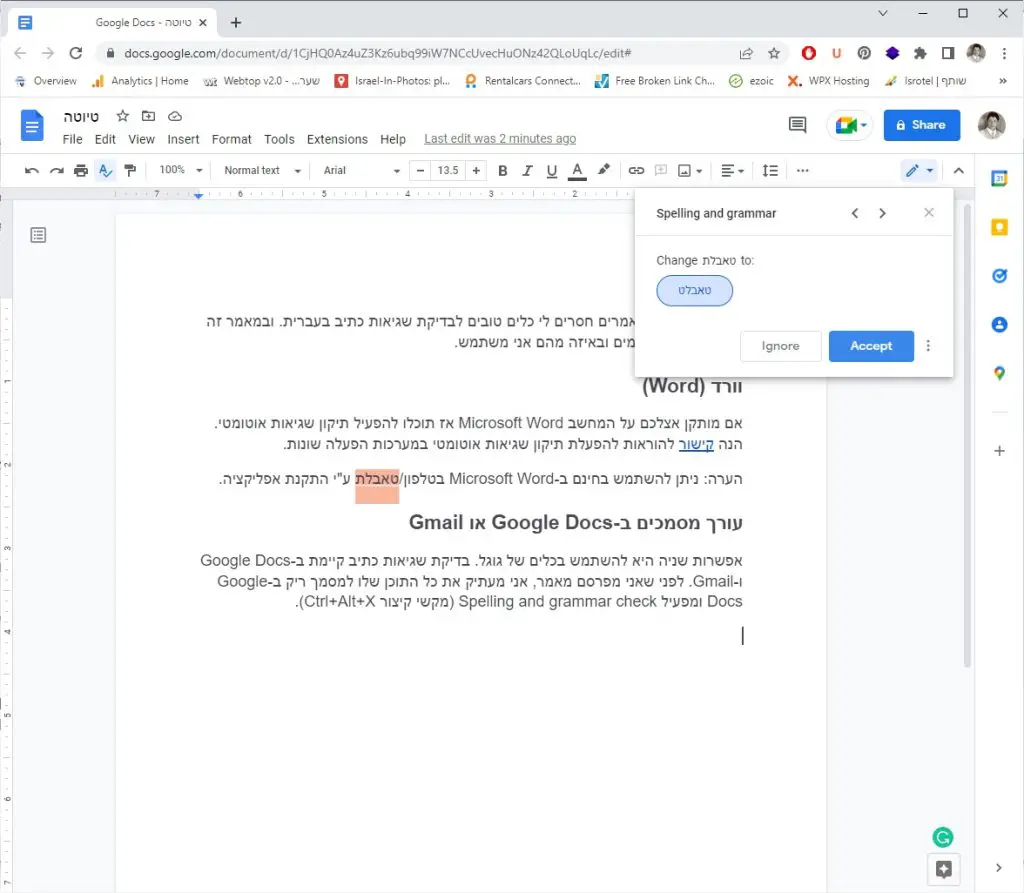The height and width of the screenshot is (893, 1024).
Task: Open the Arial font dropdown
Action: 361,170
